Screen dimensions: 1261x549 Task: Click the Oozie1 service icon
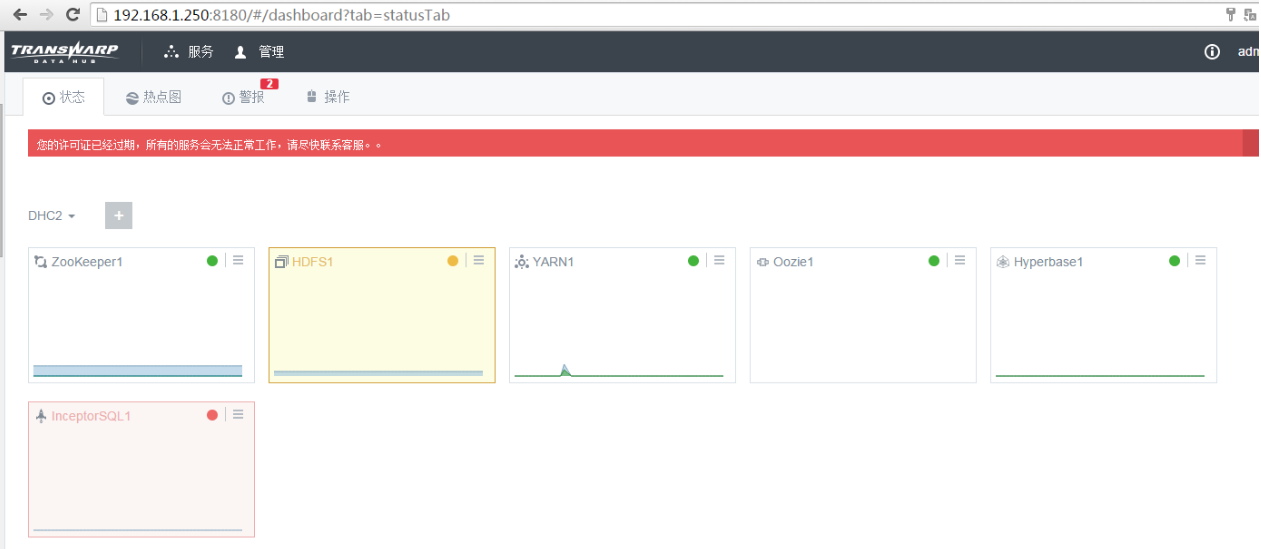(x=762, y=262)
